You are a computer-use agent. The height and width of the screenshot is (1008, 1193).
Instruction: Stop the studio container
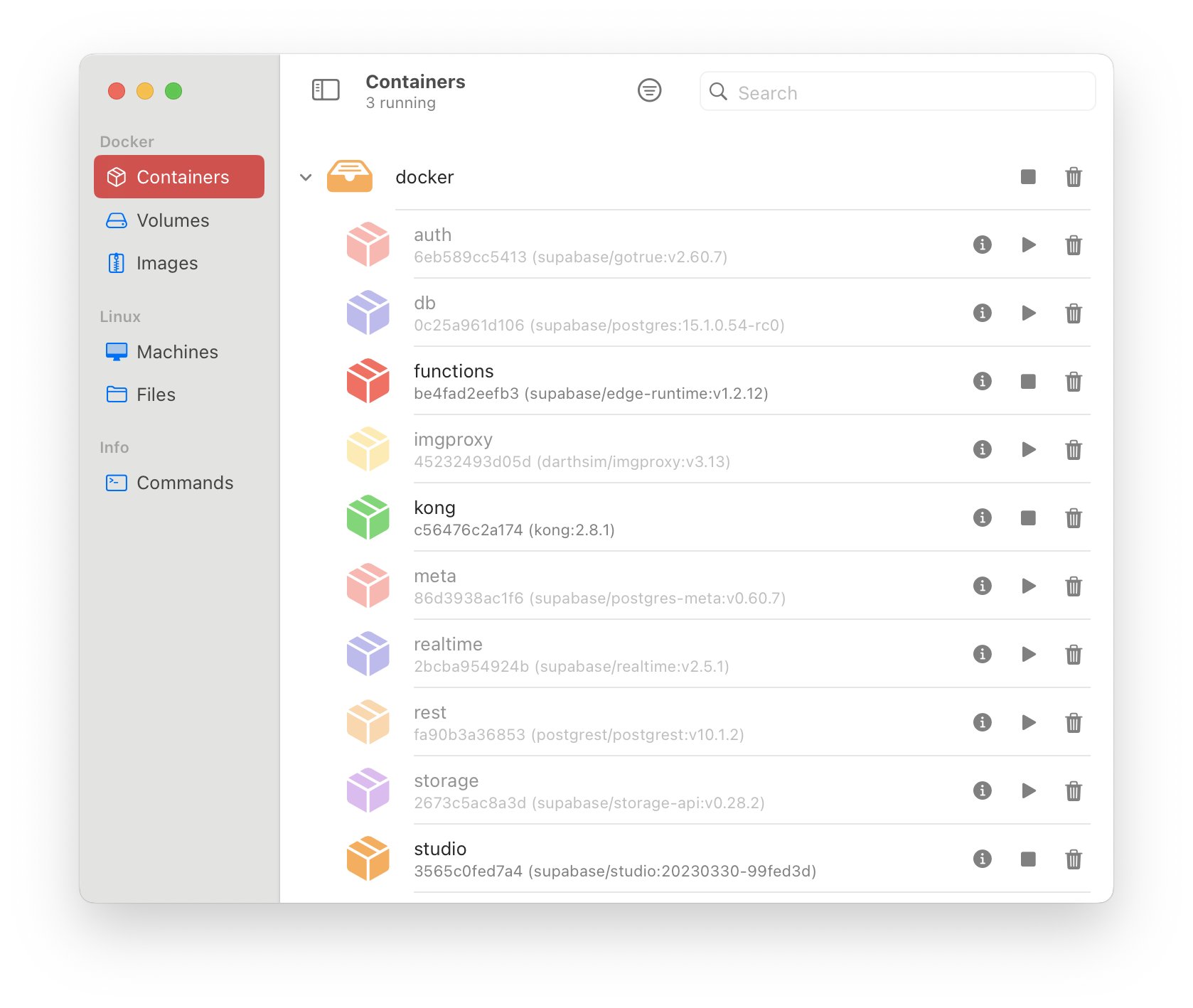[x=1028, y=859]
